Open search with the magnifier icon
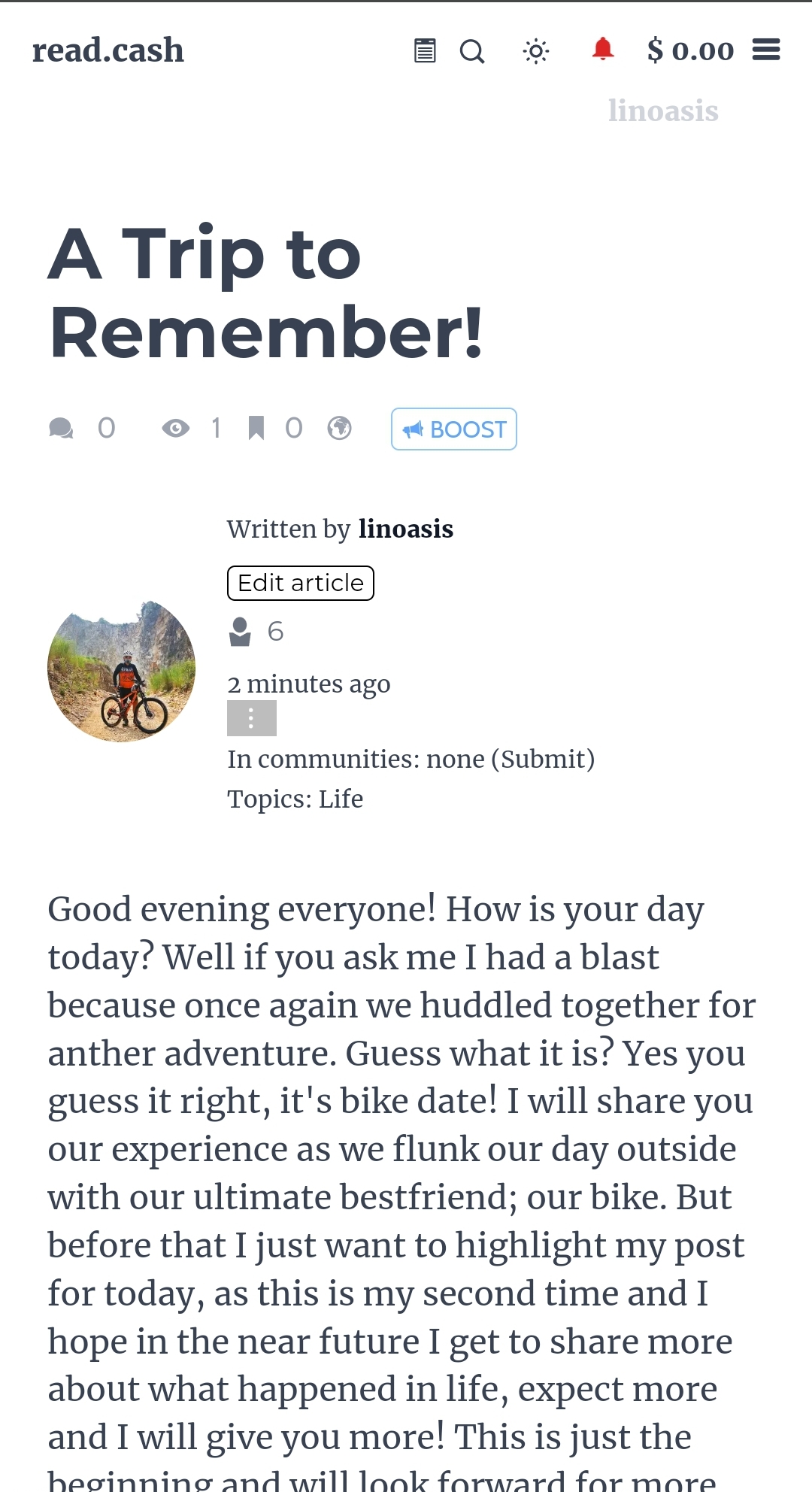This screenshot has height=1492, width=812. pos(472,51)
